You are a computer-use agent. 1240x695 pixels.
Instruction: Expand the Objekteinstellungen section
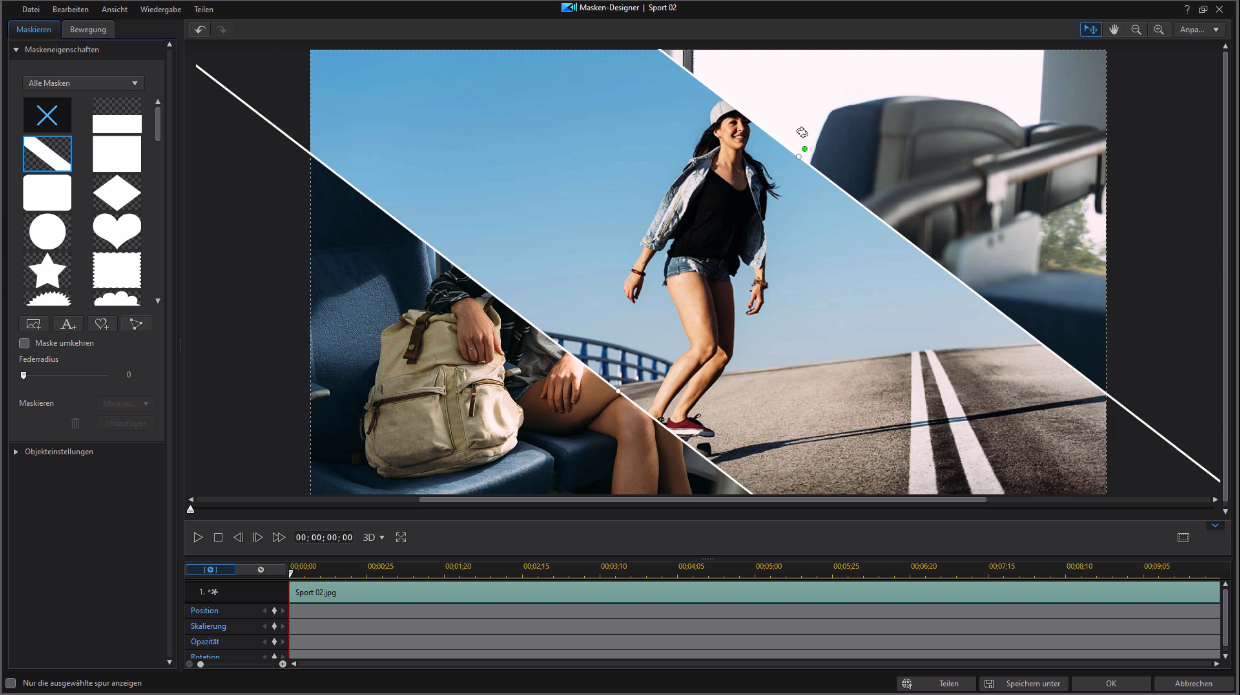(16, 451)
